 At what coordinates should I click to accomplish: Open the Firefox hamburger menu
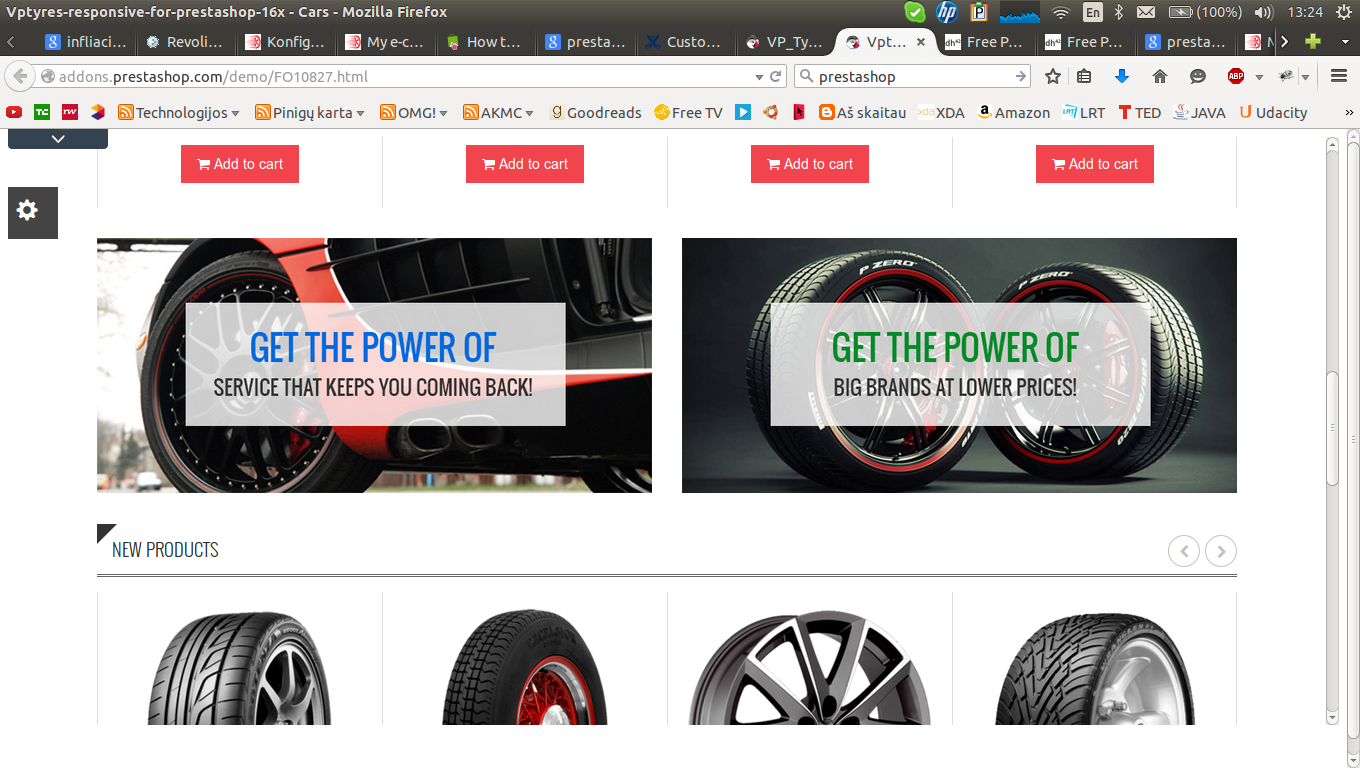click(1339, 76)
